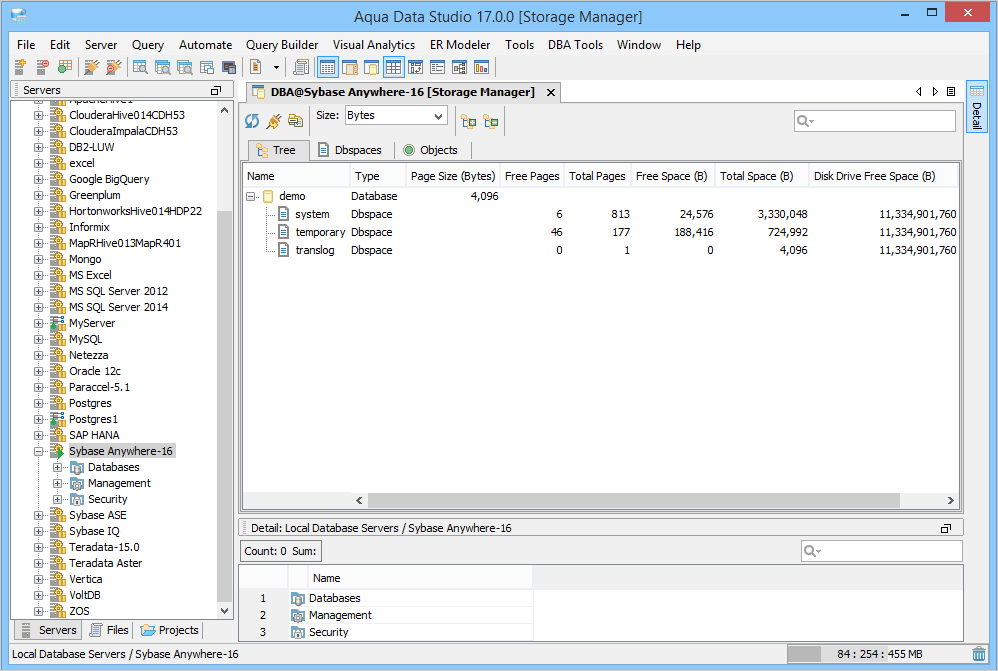Select the Google BigQuery server
This screenshot has height=671, width=998.
tap(109, 180)
